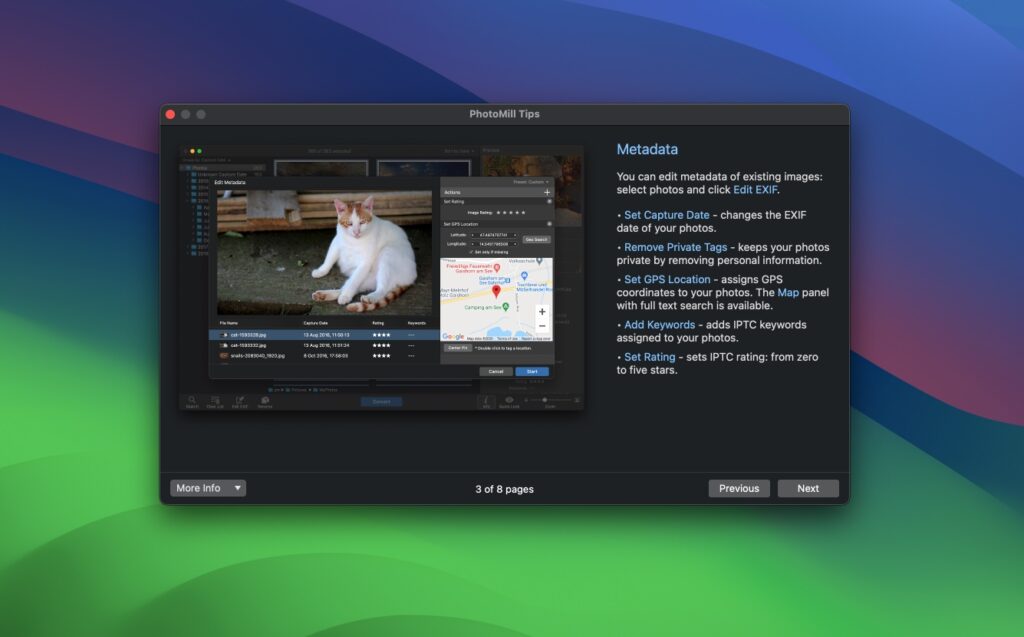The height and width of the screenshot is (637, 1024).
Task: Click the Filter List toolbar icon
Action: 212,399
